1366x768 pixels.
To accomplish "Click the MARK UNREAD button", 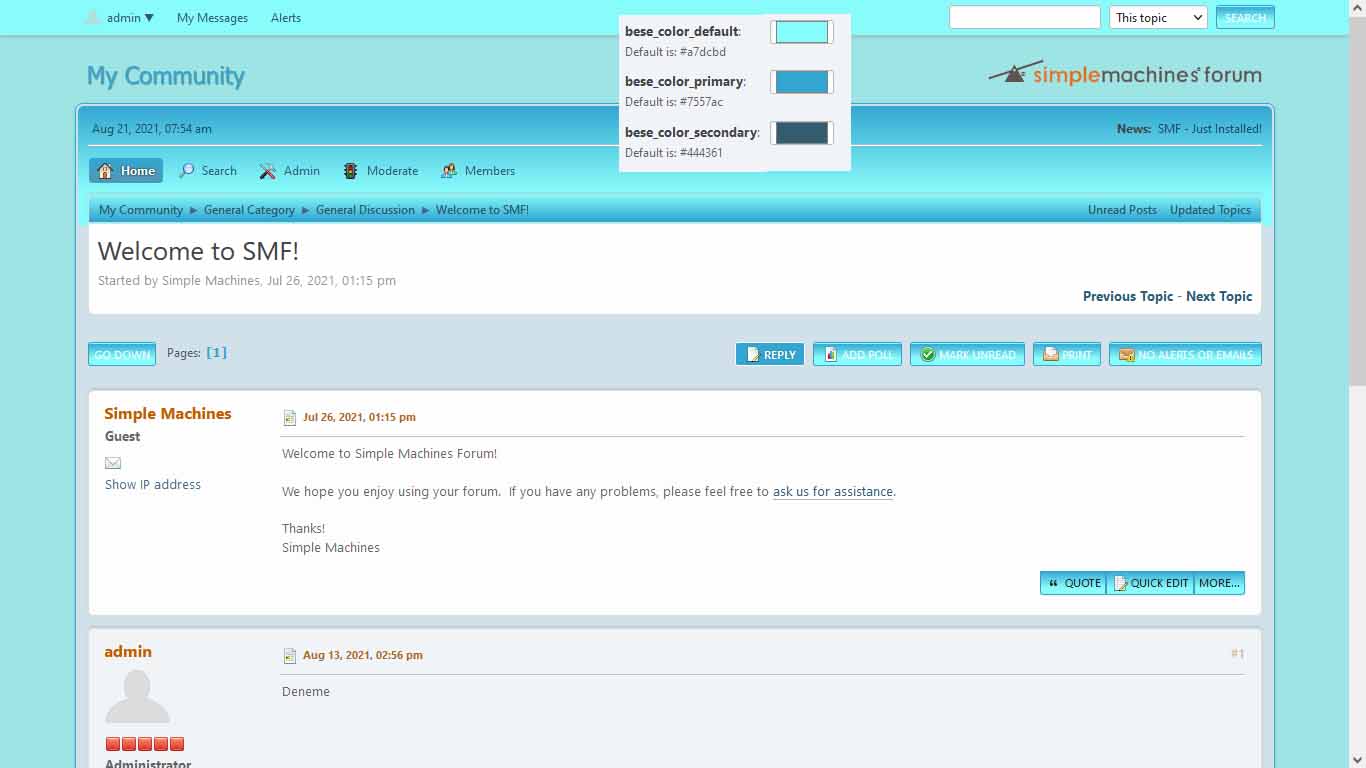I will click(967, 354).
